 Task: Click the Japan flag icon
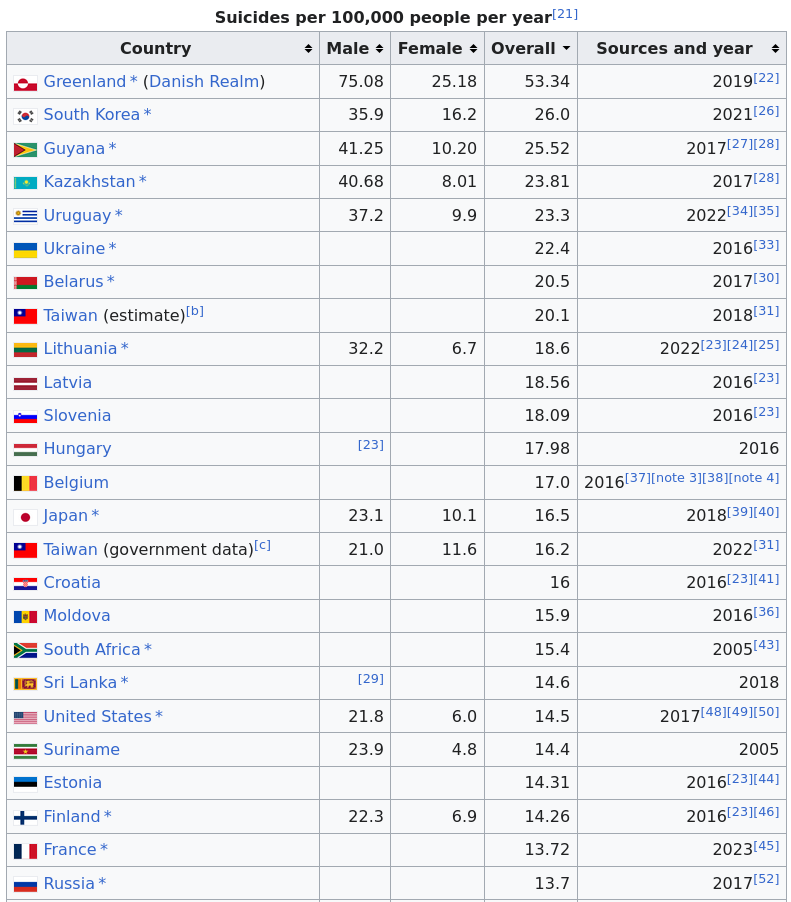pos(25,517)
